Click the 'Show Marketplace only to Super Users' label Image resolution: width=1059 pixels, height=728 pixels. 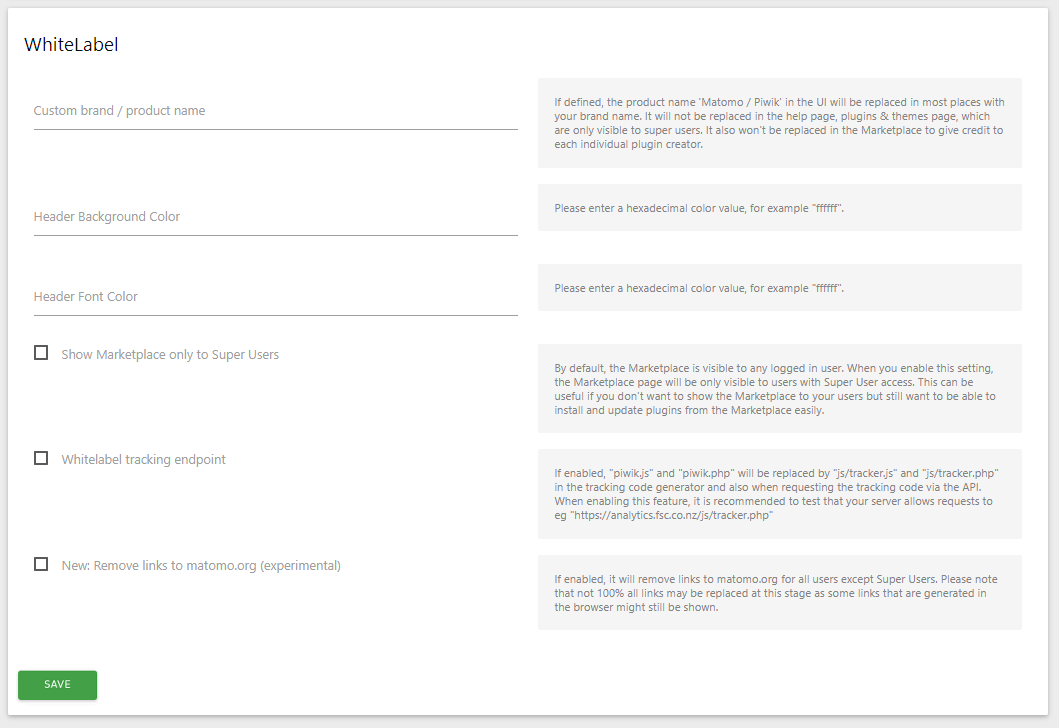(170, 355)
